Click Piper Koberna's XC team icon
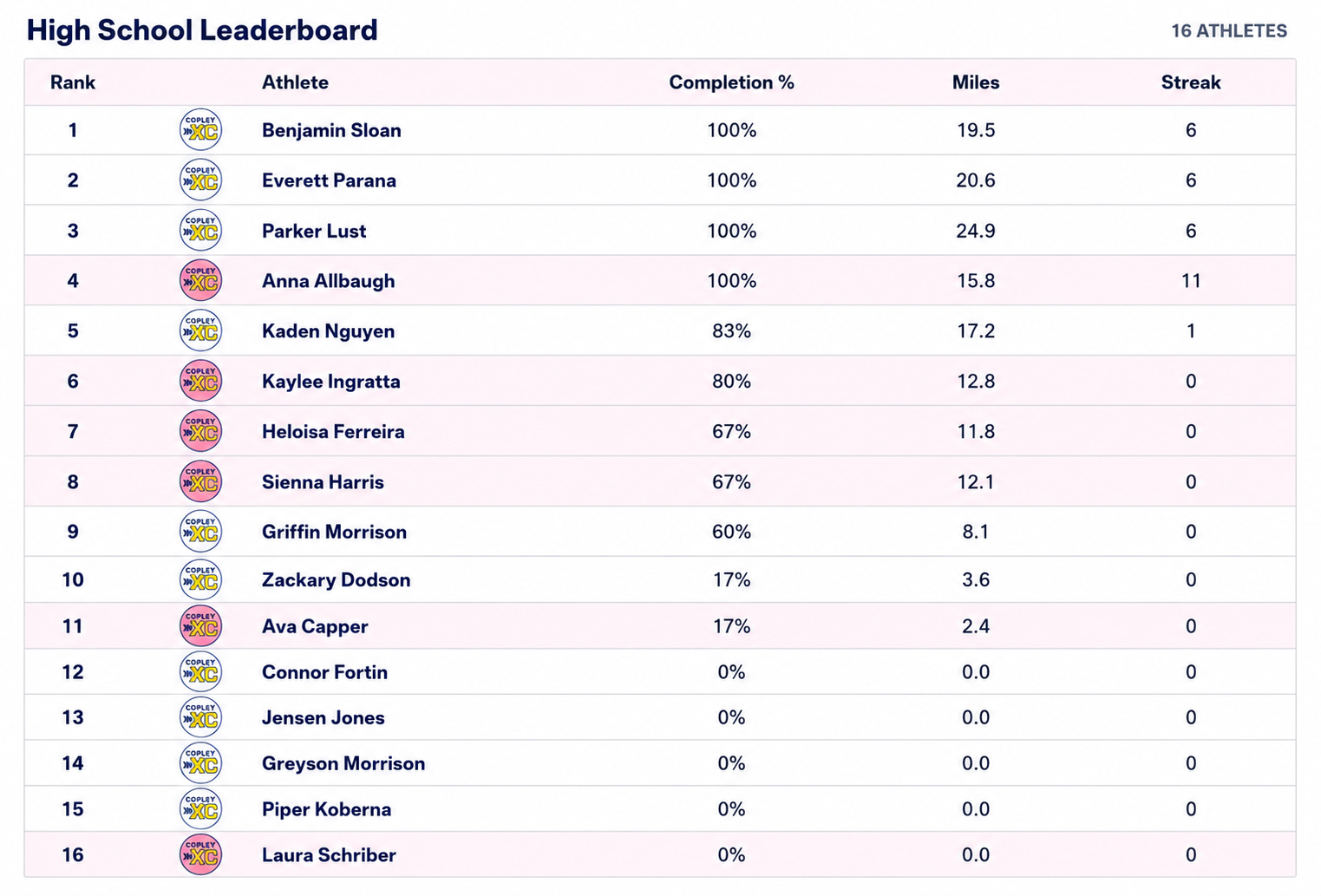Screen dimensions: 1321x896 [200, 809]
